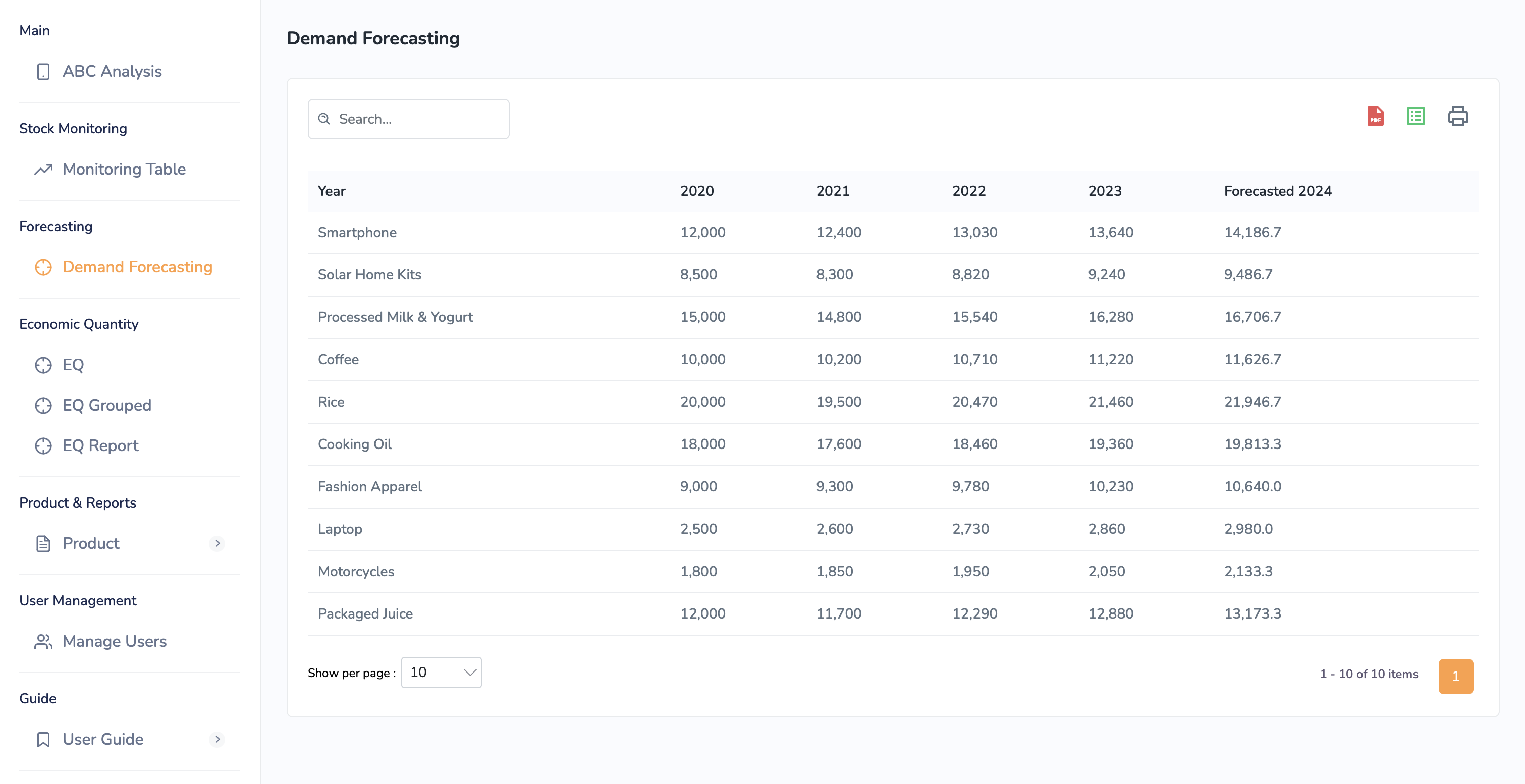Image resolution: width=1525 pixels, height=784 pixels.
Task: Click the Smartphone row name
Action: [357, 233]
